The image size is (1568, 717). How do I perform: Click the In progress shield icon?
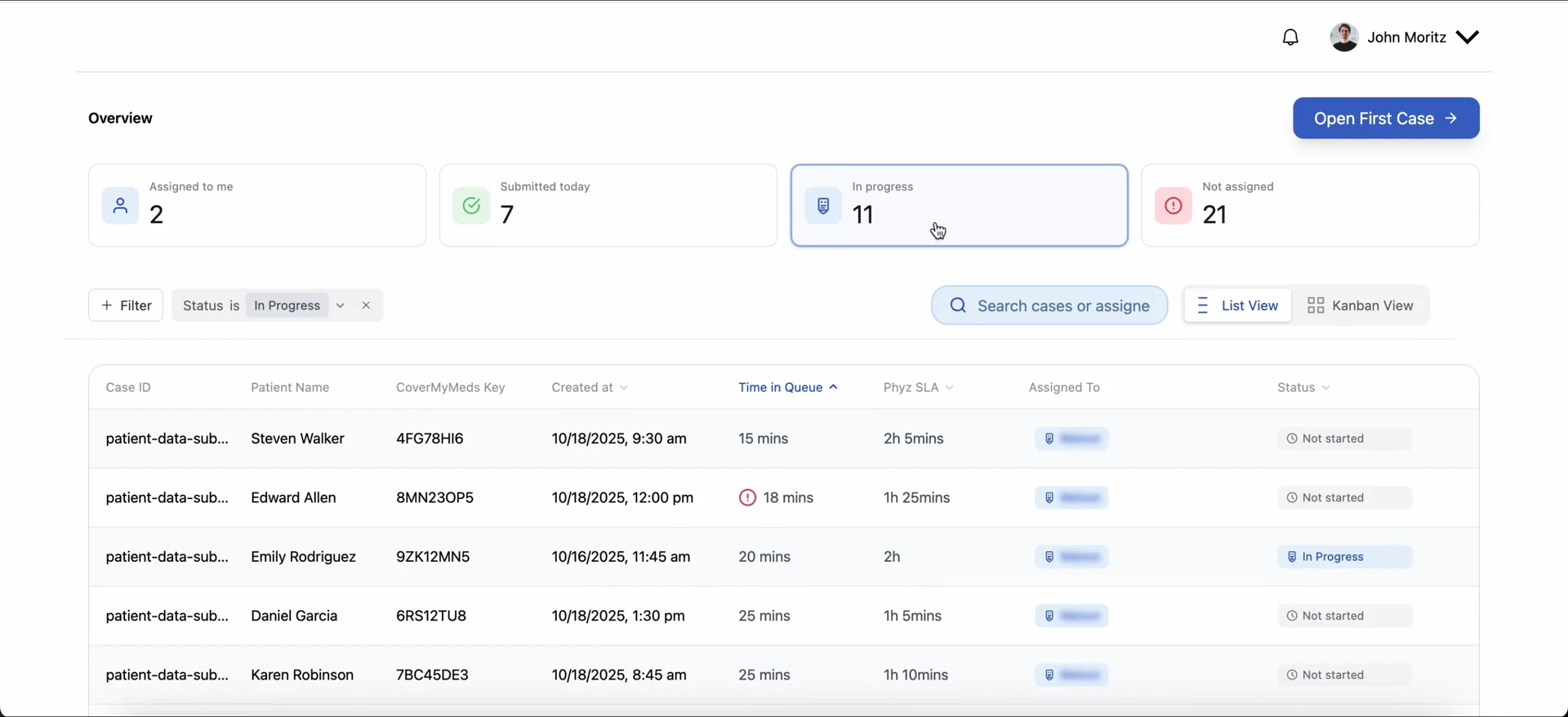pos(823,206)
